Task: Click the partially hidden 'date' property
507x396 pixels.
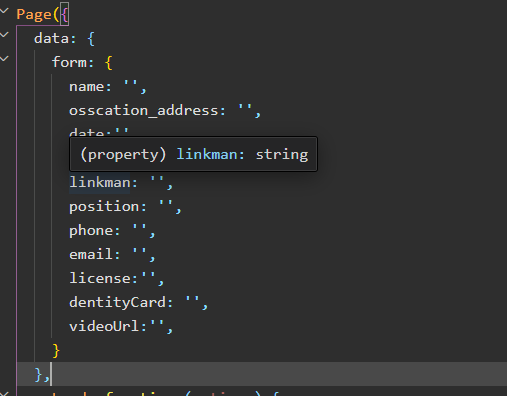Action: pos(86,133)
